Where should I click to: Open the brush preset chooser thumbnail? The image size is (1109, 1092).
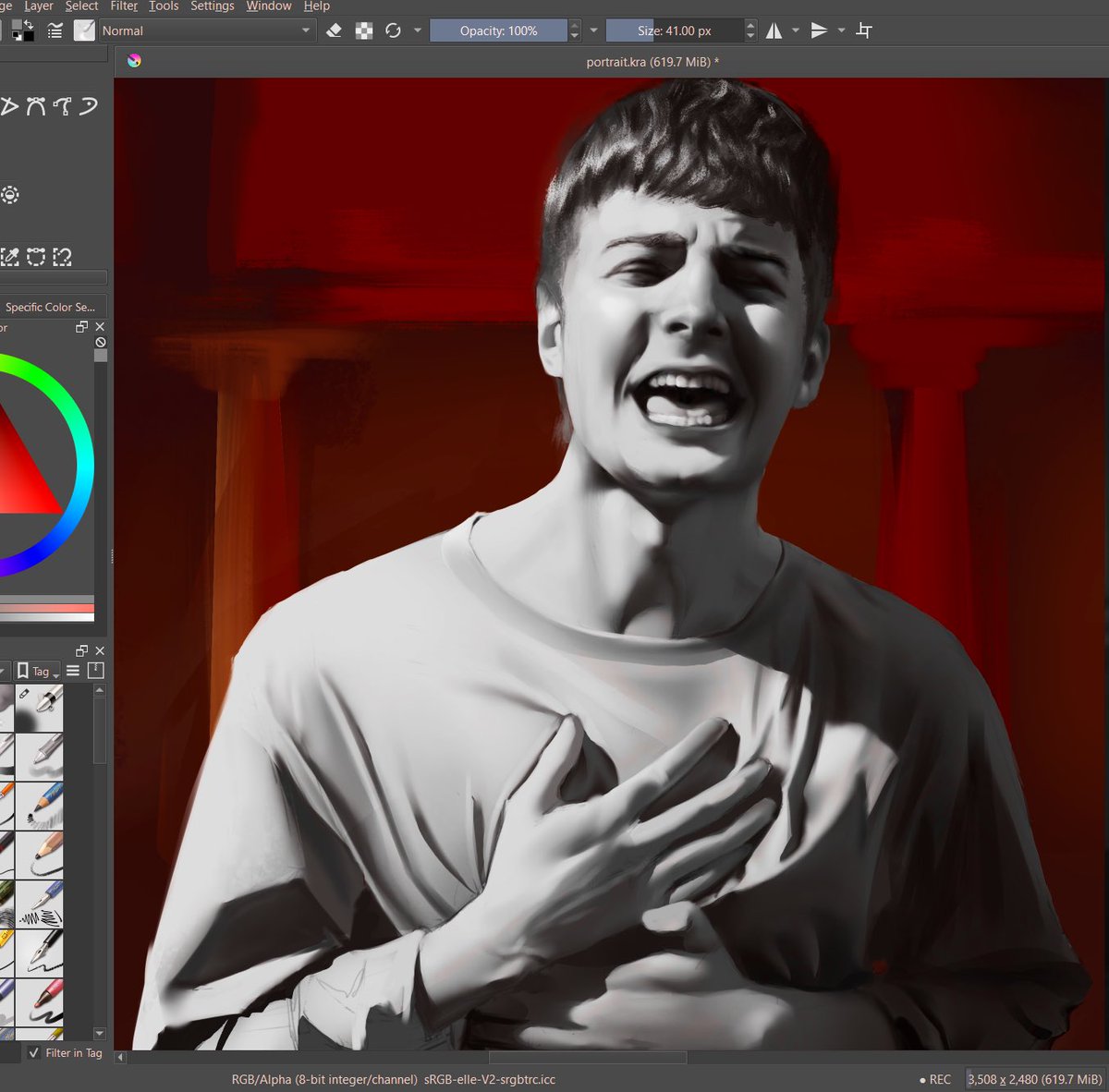(84, 30)
